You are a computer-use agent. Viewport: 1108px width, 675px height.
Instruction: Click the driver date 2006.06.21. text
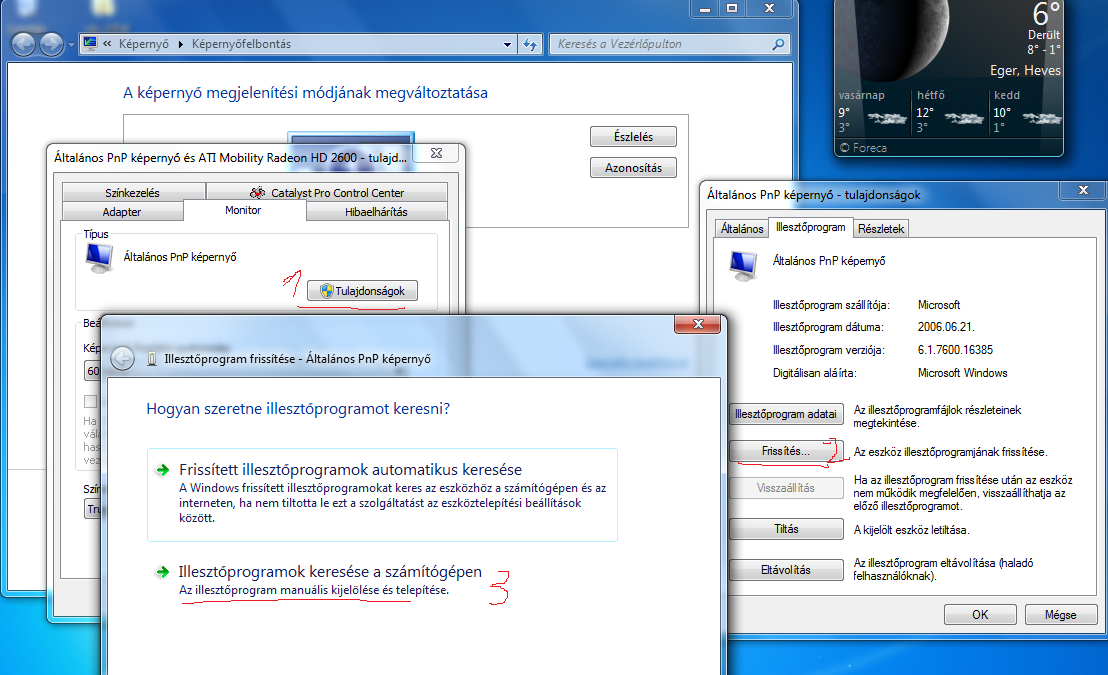click(945, 327)
